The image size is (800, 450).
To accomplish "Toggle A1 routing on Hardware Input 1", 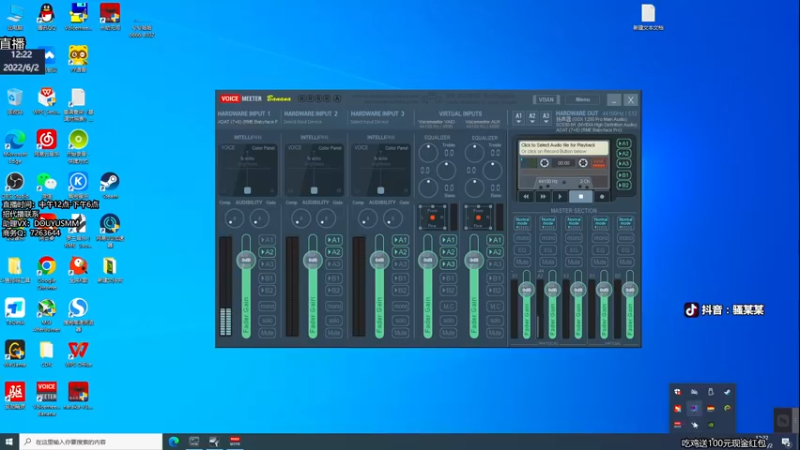I will [267, 240].
